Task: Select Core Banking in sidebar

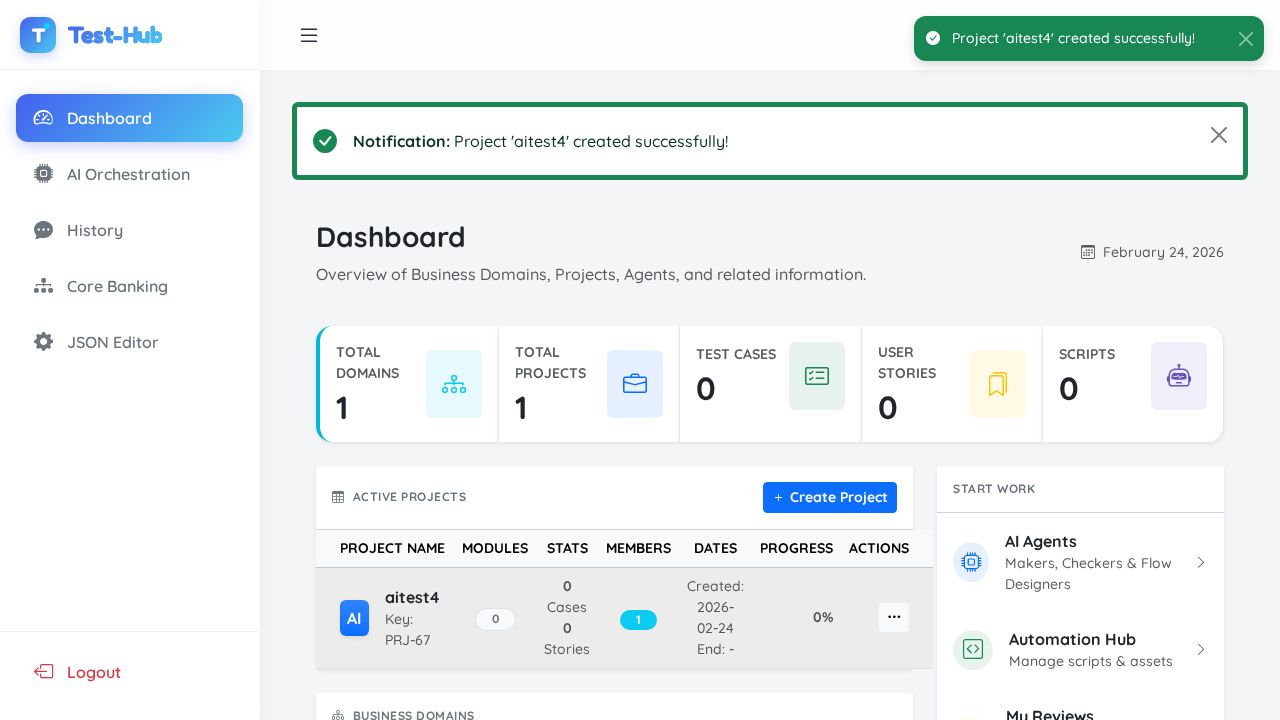Action: point(117,286)
